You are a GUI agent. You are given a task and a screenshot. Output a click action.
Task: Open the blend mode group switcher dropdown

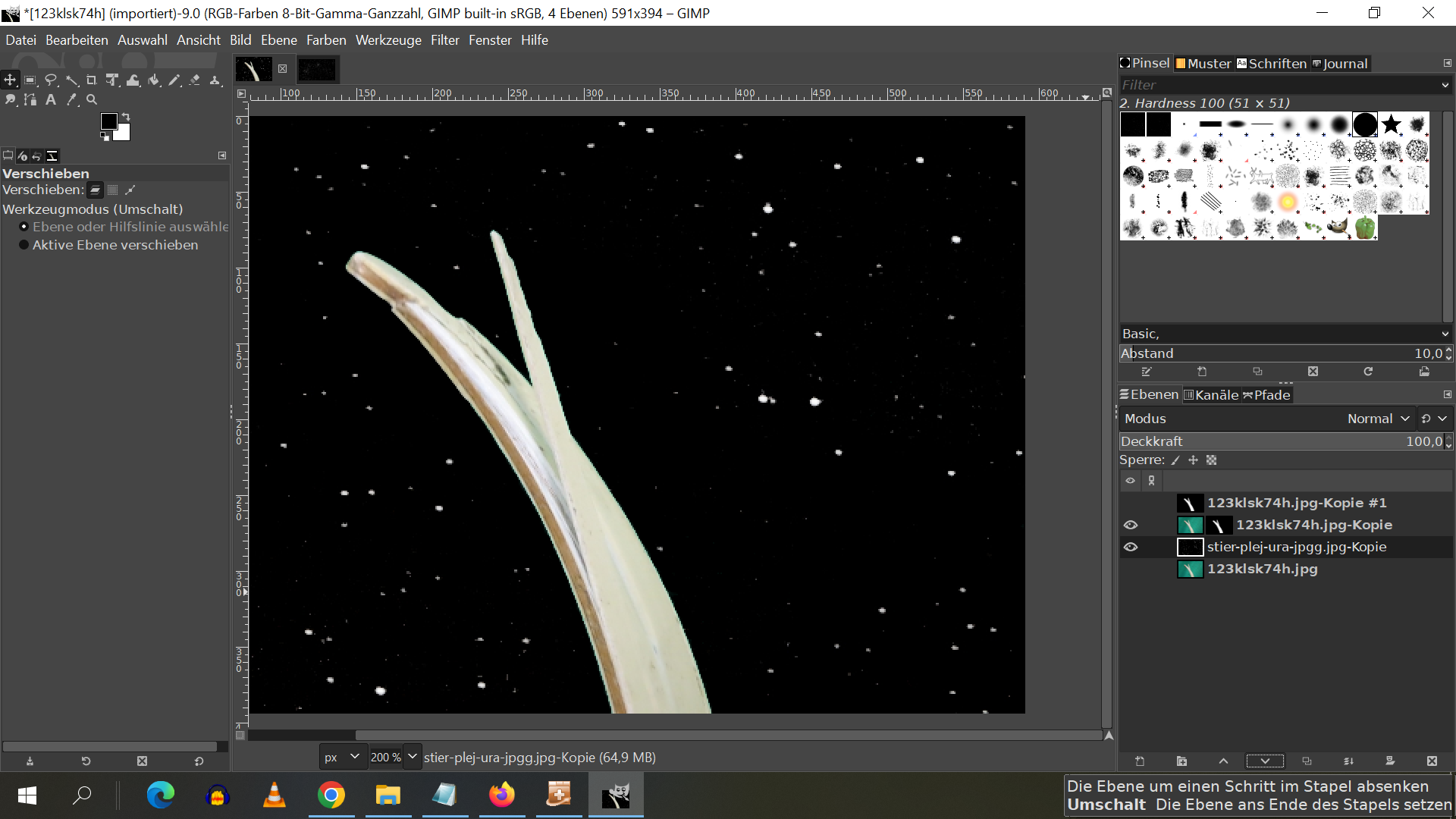point(1435,419)
